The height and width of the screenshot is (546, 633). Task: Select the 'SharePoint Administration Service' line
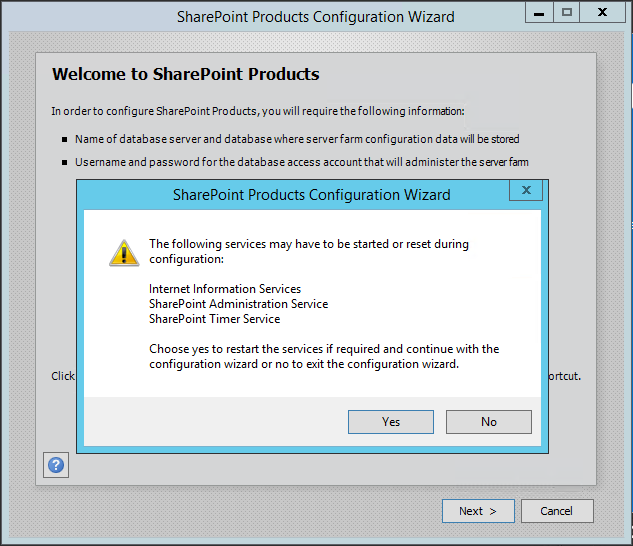point(238,304)
